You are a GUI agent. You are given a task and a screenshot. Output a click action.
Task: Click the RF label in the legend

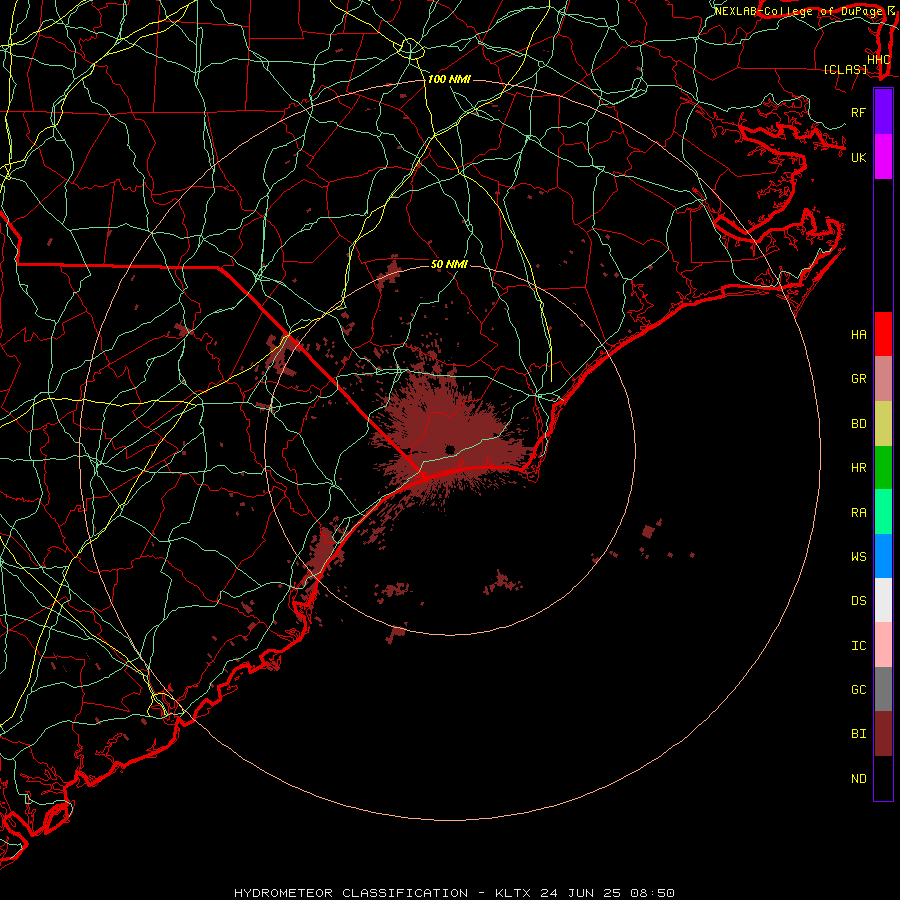pos(859,112)
